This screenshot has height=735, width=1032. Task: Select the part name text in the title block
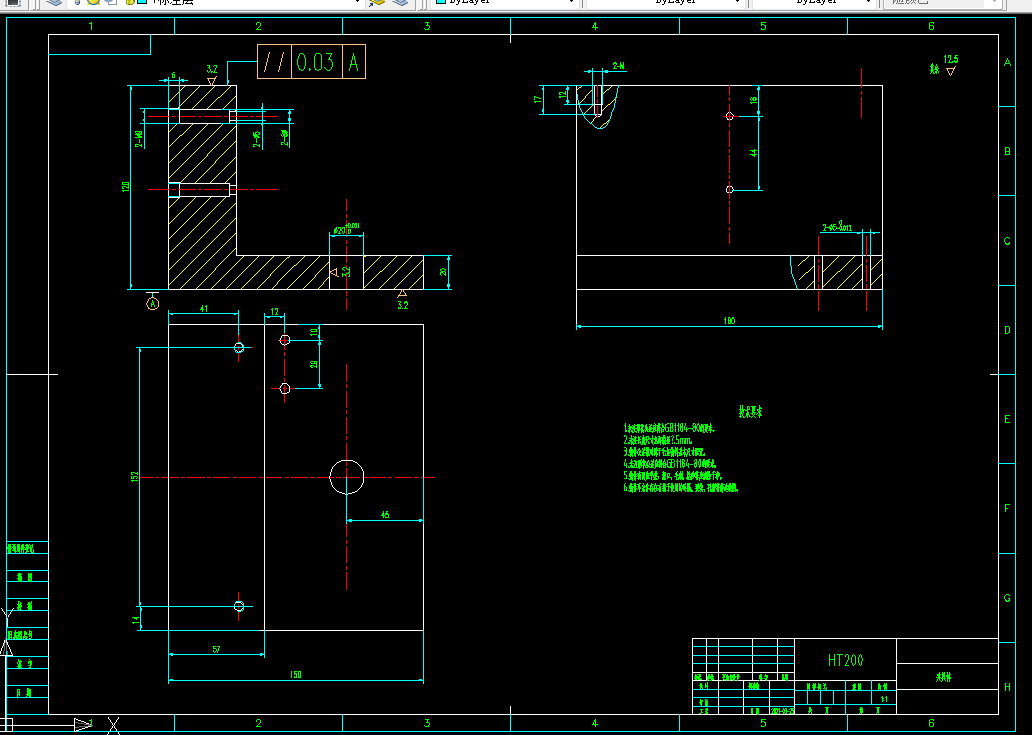click(x=944, y=676)
